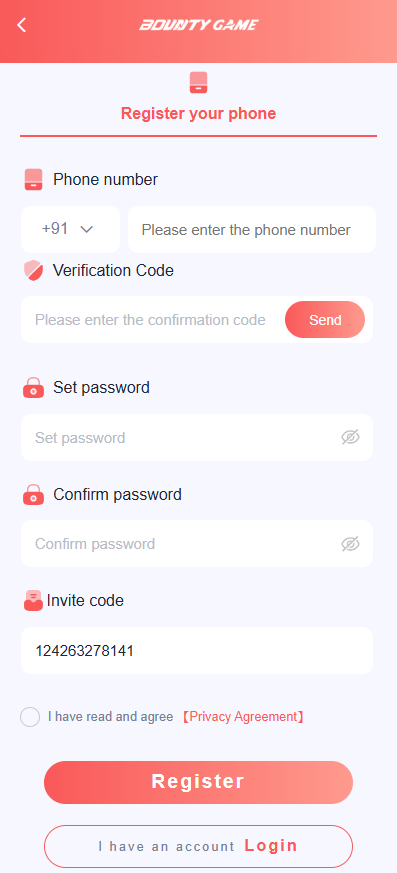
Task: Go back using the header arrow
Action: tap(21, 25)
